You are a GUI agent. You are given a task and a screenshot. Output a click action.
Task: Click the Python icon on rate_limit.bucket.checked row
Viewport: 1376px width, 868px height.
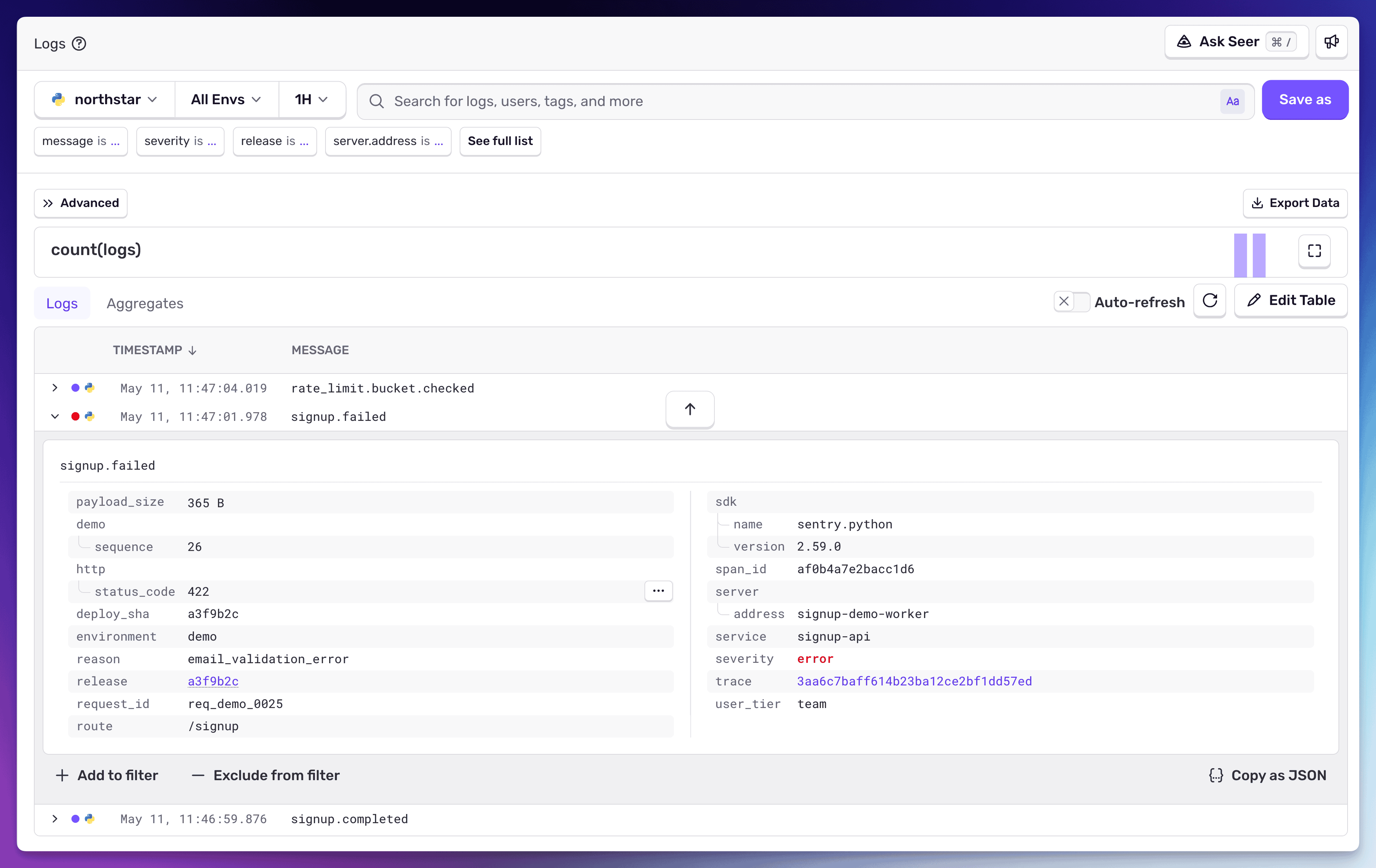point(89,388)
